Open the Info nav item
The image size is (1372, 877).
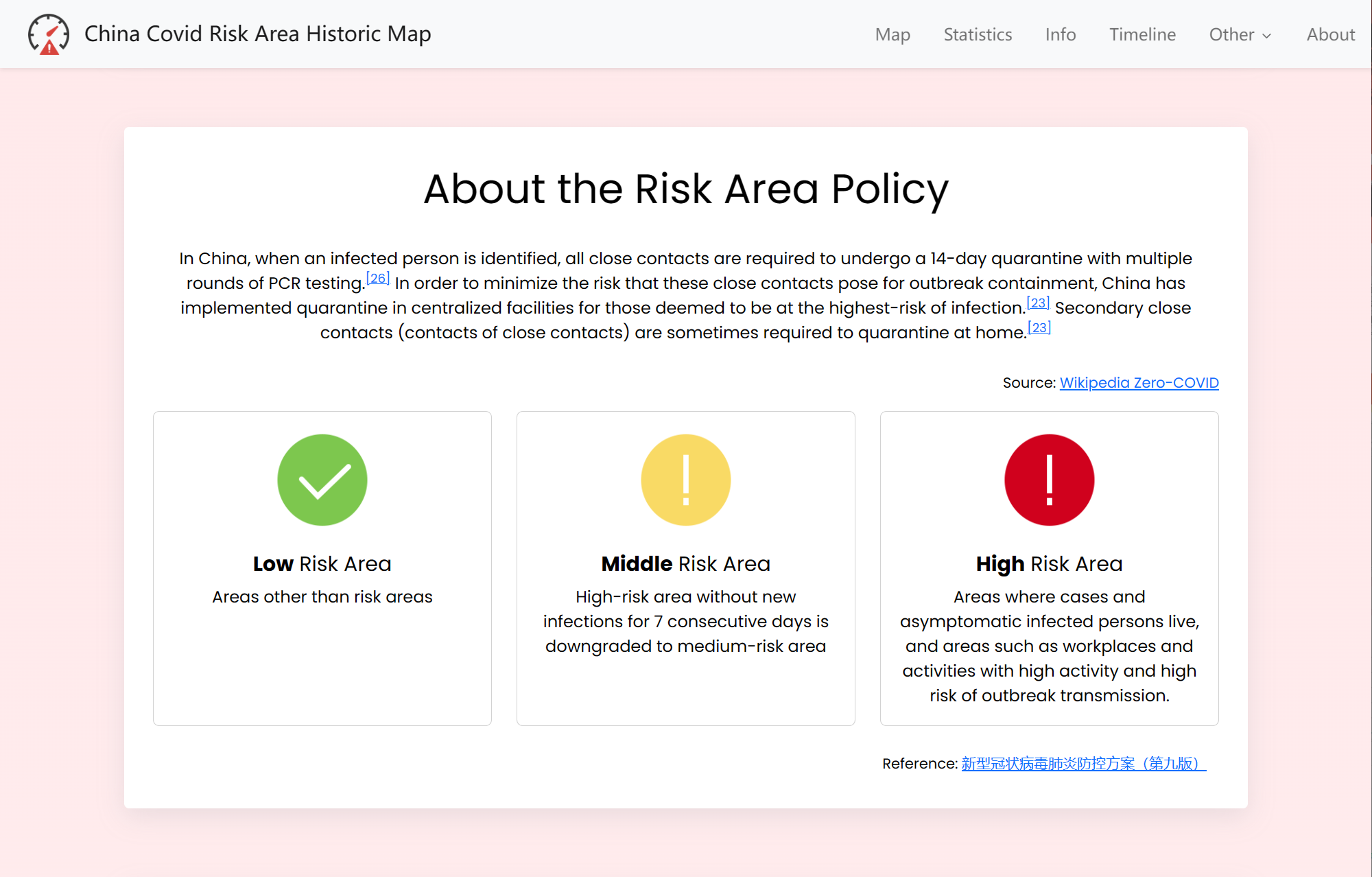tap(1061, 34)
